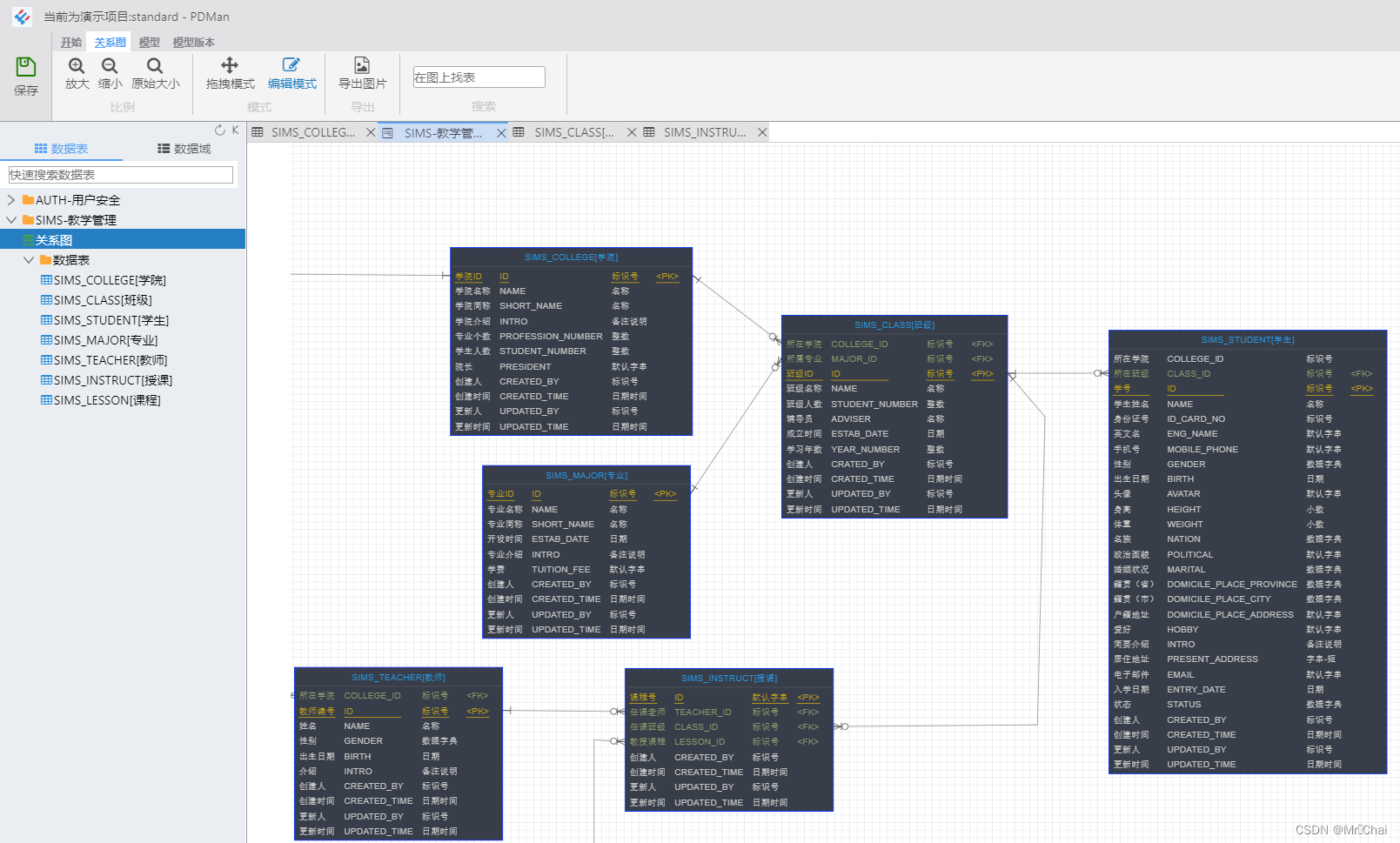This screenshot has width=1400, height=843.
Task: Click SIMS_STUDENT[学生] table header in diagram
Action: pos(1248,340)
